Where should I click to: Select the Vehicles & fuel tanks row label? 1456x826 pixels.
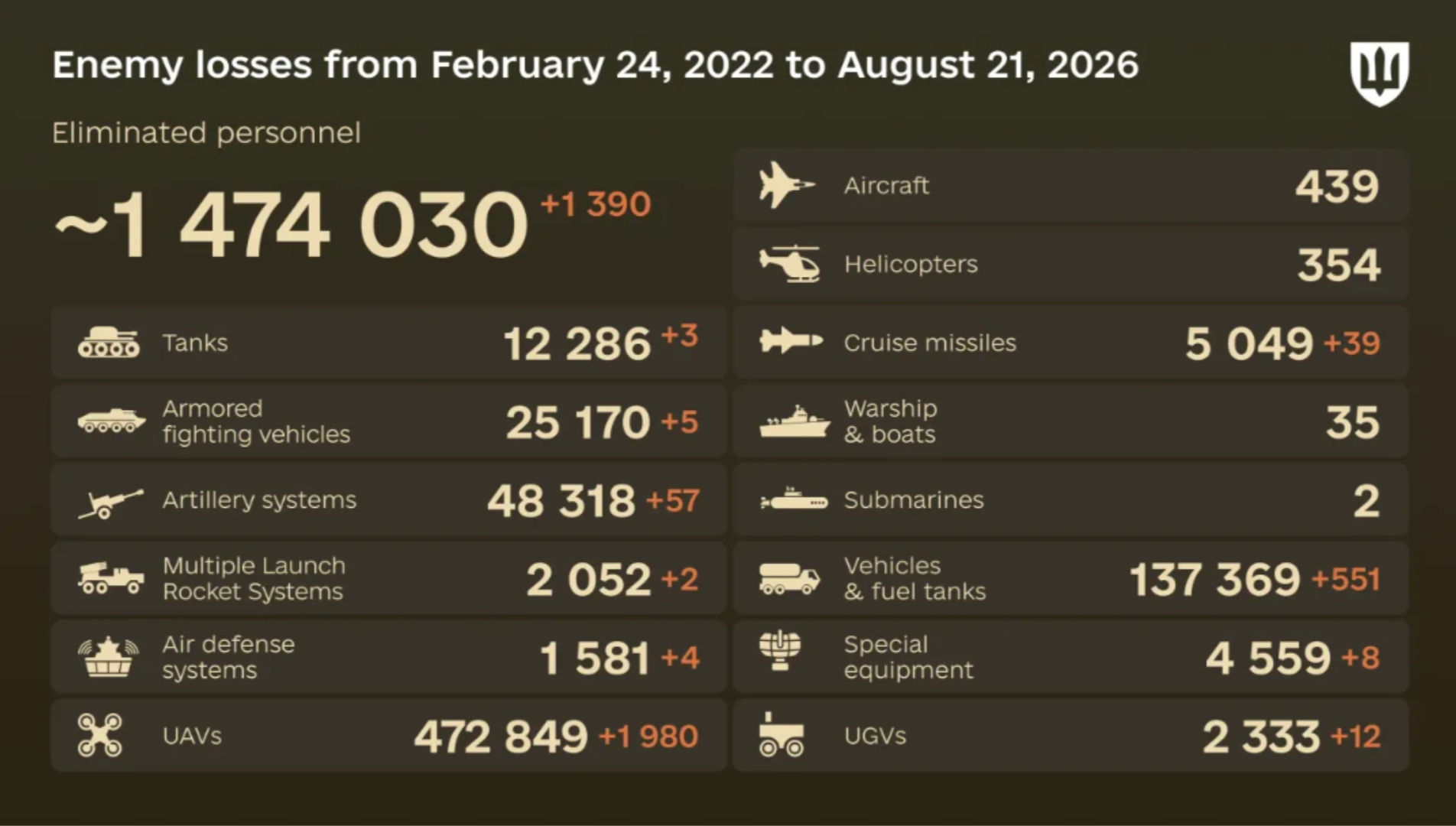(x=915, y=578)
